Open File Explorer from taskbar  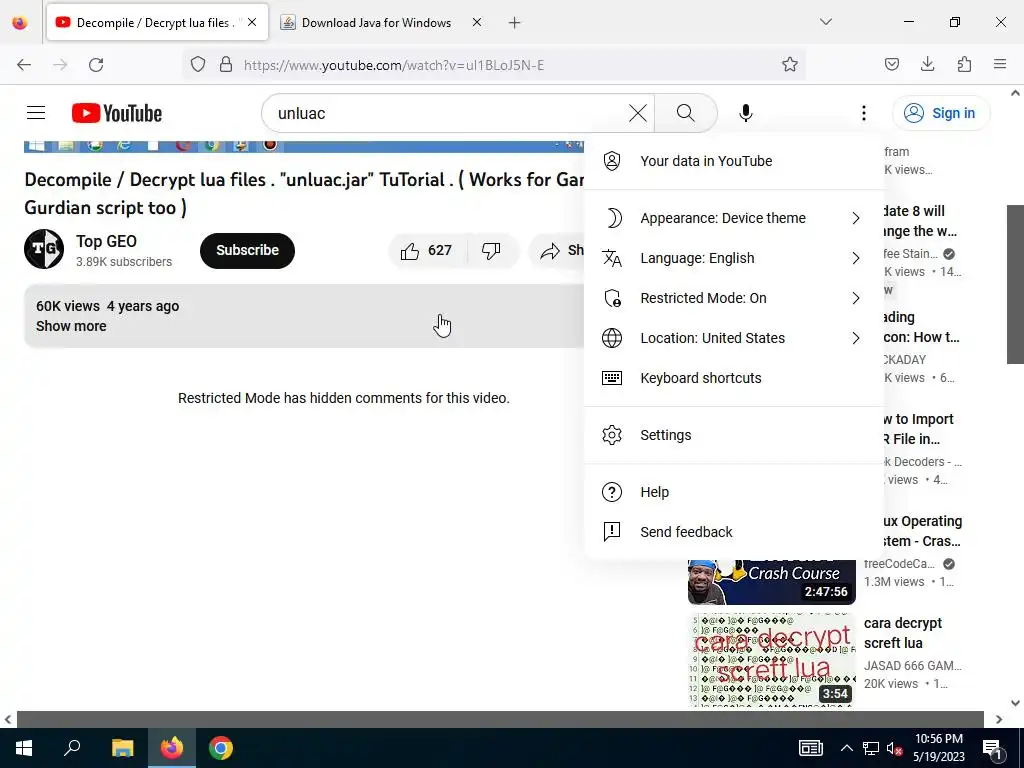[x=122, y=748]
